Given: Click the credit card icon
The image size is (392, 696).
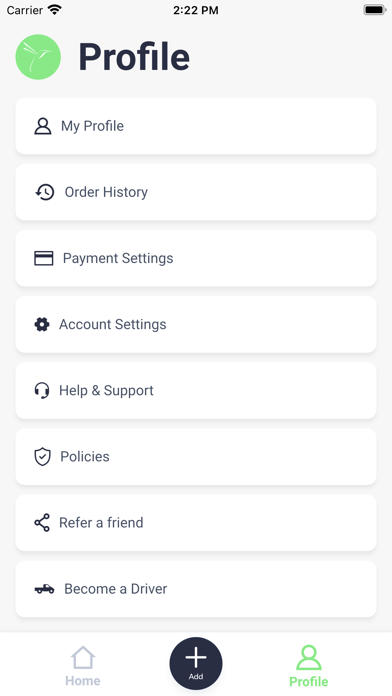Looking at the screenshot, I should tap(44, 258).
